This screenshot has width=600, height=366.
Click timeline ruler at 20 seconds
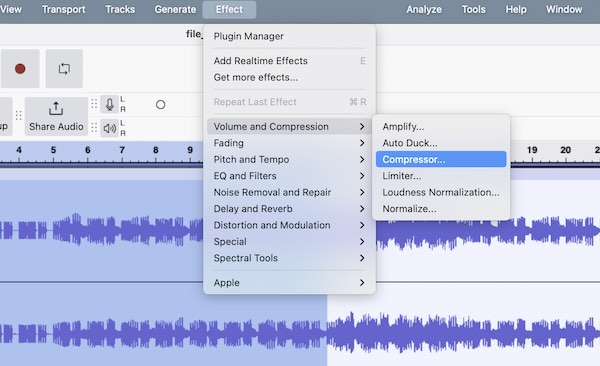click(566, 150)
